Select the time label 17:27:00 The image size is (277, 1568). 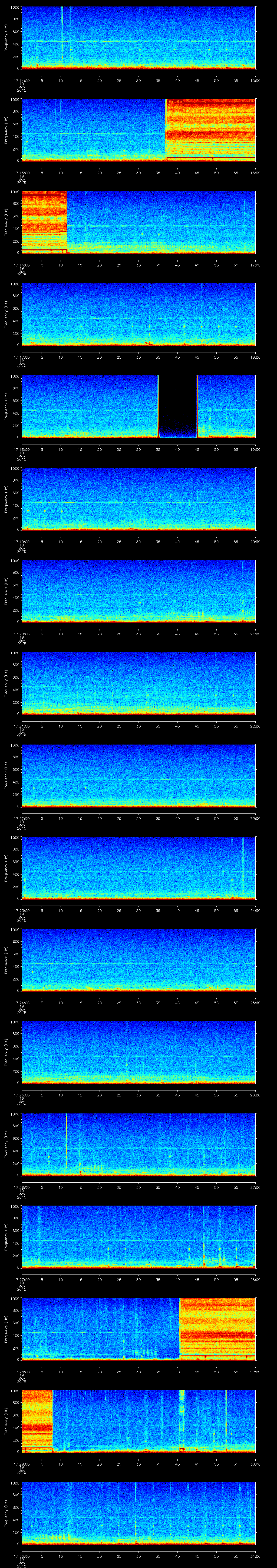(21, 1279)
